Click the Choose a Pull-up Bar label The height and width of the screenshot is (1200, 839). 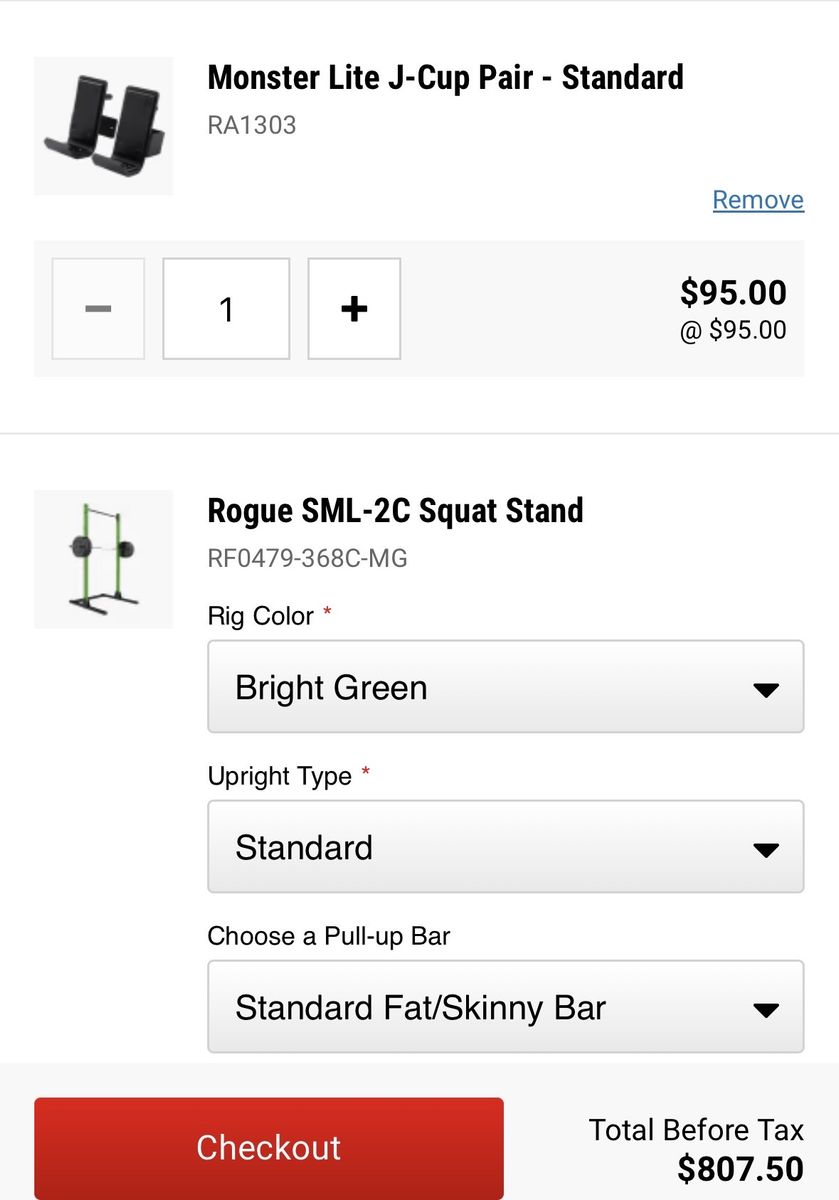coord(329,937)
